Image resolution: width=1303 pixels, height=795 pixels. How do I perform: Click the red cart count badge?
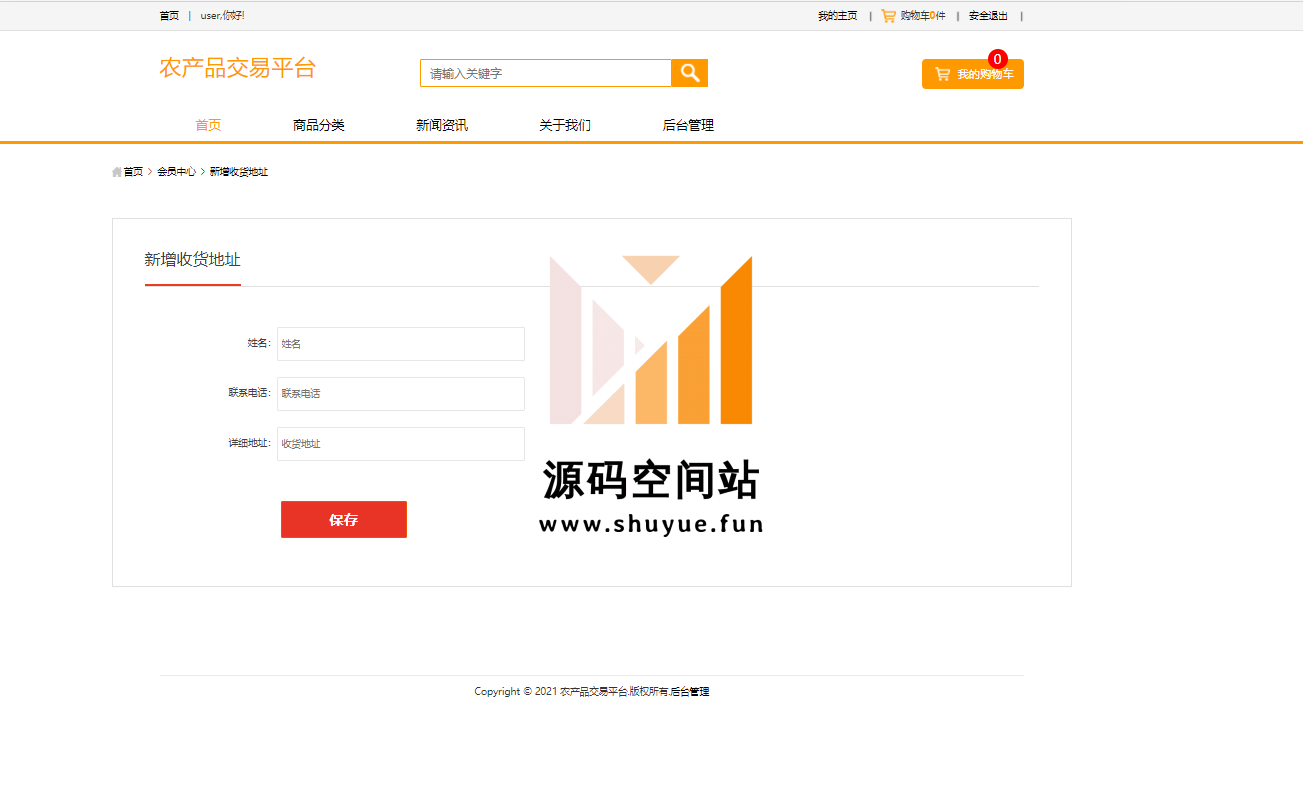[997, 59]
